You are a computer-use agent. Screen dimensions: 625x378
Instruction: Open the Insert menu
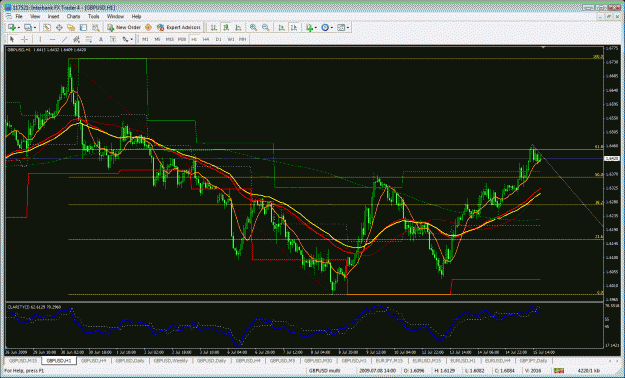53,16
